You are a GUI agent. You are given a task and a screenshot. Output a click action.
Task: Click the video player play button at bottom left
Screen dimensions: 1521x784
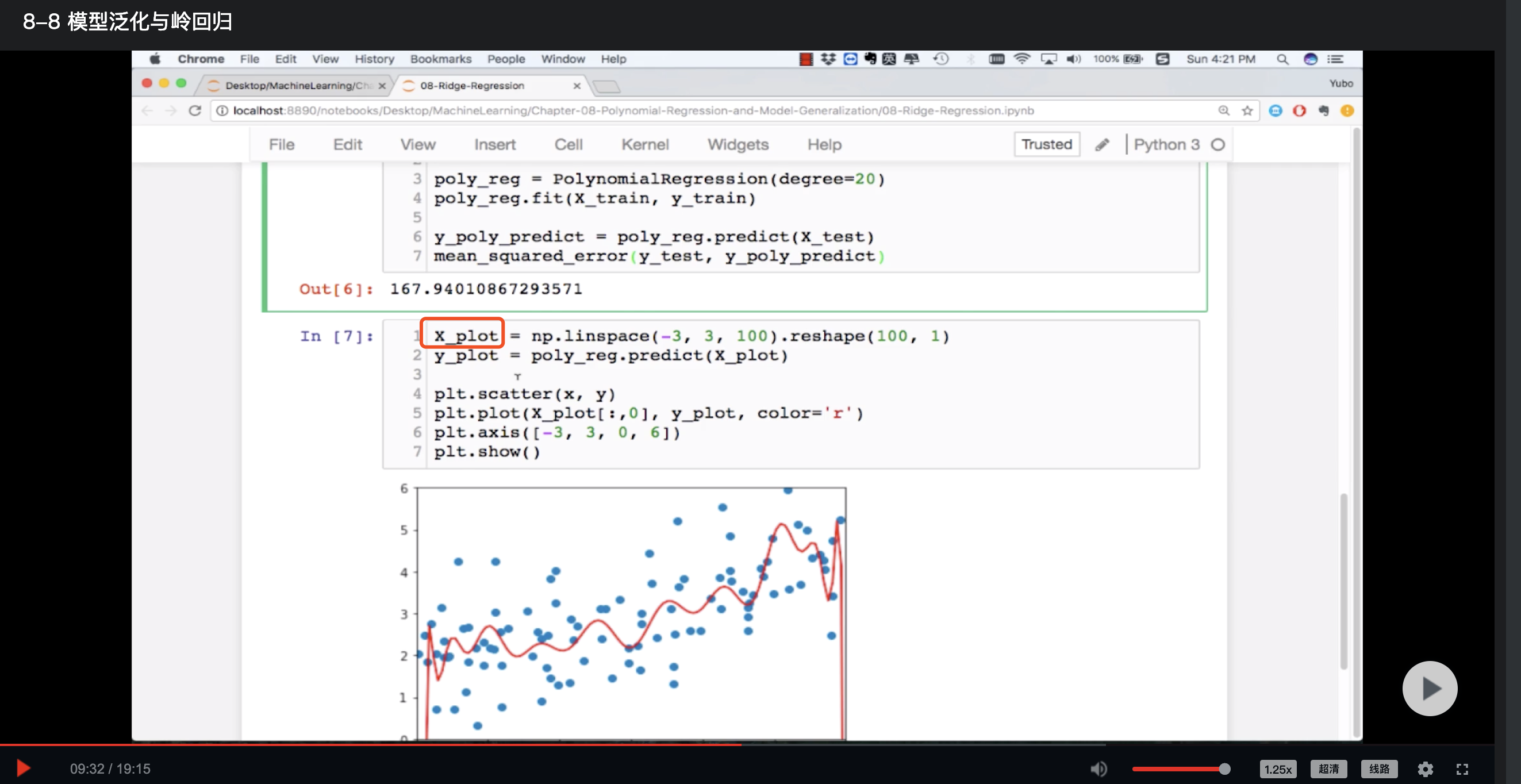pos(23,768)
